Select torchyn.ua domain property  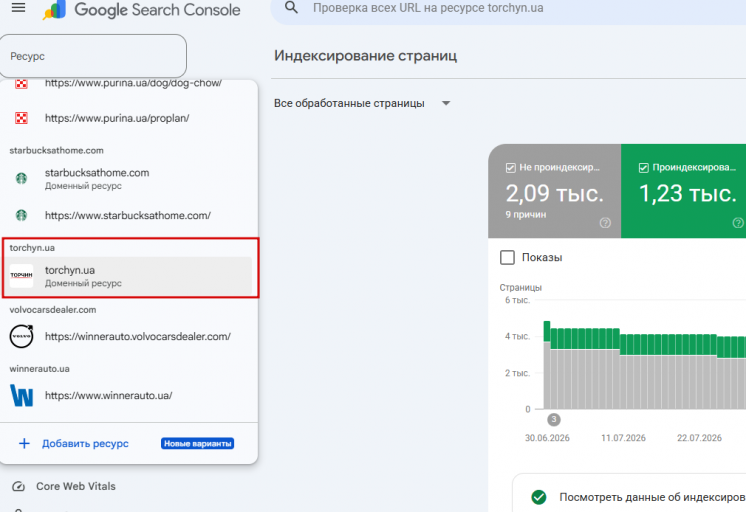[x=128, y=276]
